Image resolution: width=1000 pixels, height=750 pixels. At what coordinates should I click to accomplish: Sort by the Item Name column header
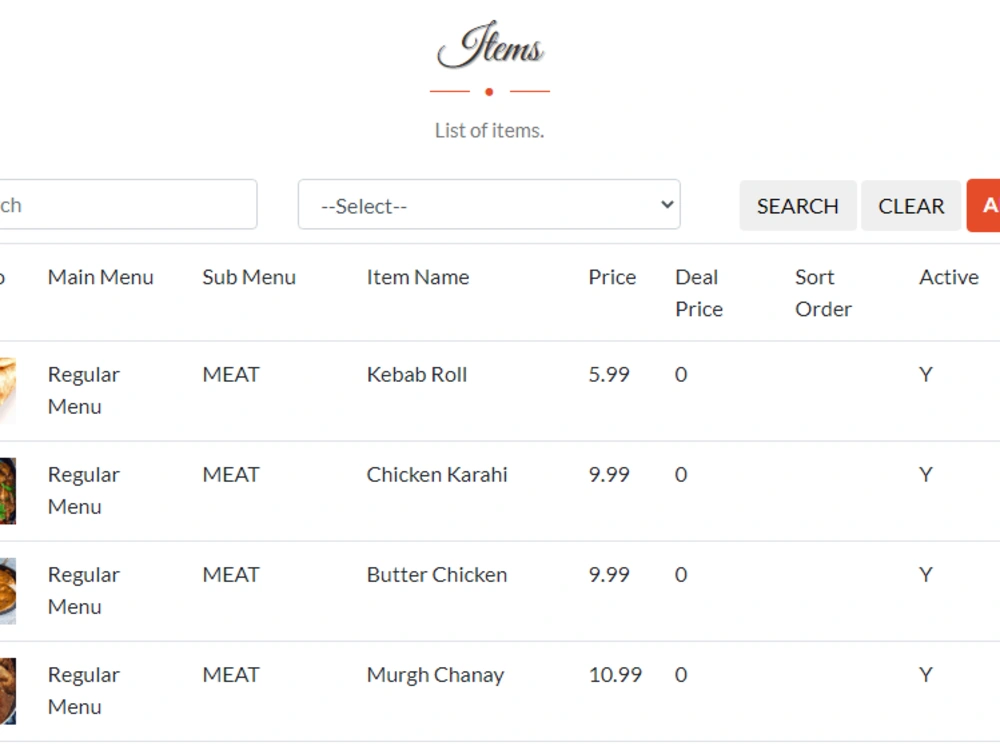(x=418, y=277)
